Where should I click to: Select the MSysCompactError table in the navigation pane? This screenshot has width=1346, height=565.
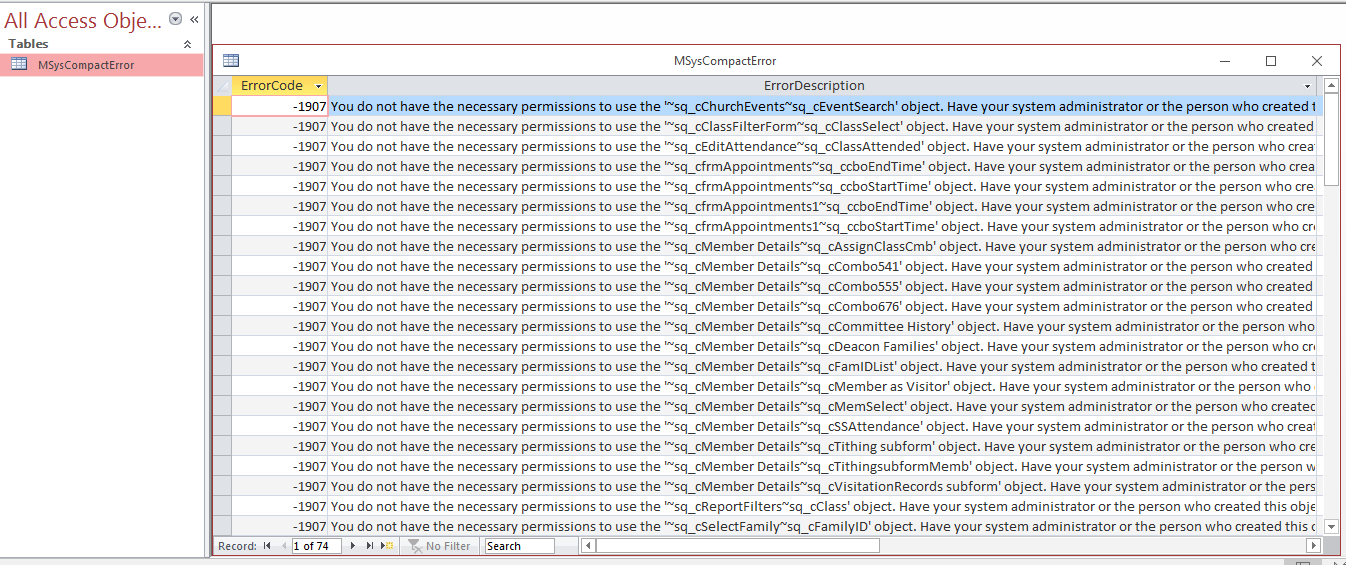[86, 65]
